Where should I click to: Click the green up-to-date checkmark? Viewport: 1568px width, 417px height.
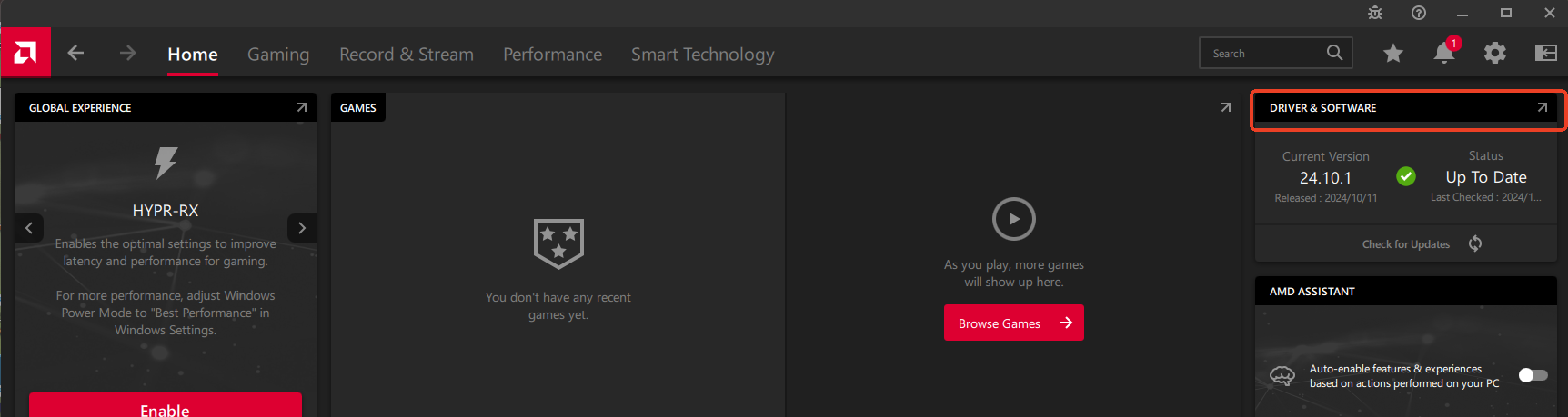tap(1406, 176)
